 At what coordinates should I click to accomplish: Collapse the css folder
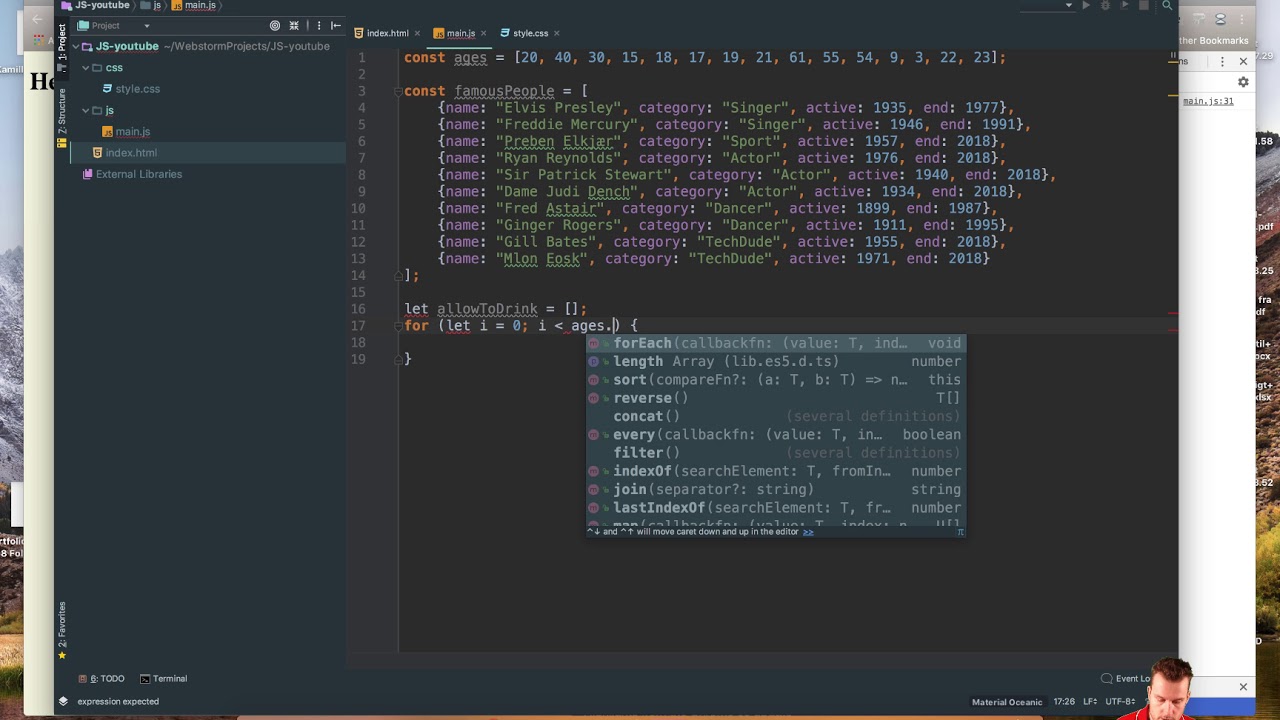[x=86, y=68]
